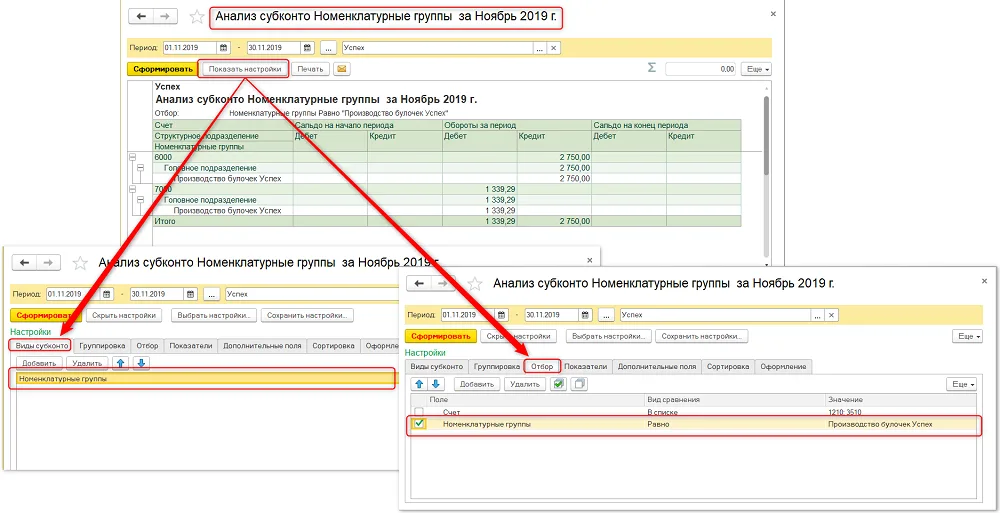The image size is (1000, 513).
Task: Uncheck the Номенклатурные группы filter checkbox
Action: (x=418, y=424)
